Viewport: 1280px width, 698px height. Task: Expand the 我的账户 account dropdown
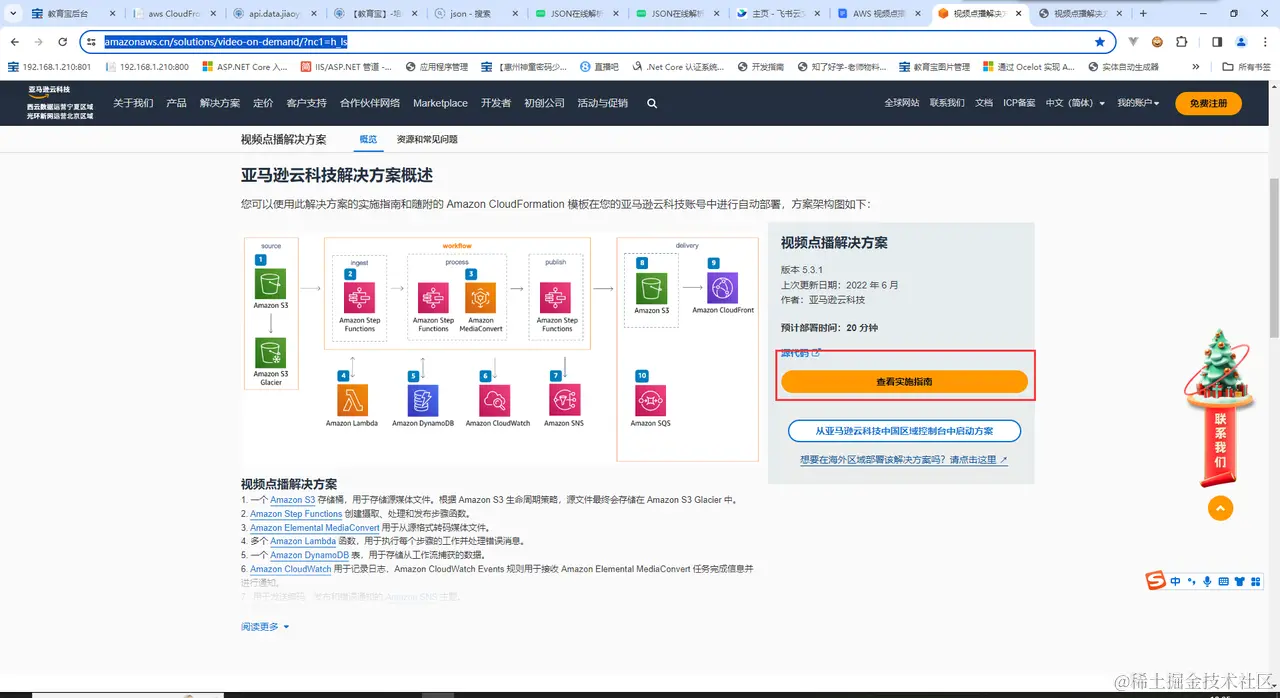tap(1138, 103)
